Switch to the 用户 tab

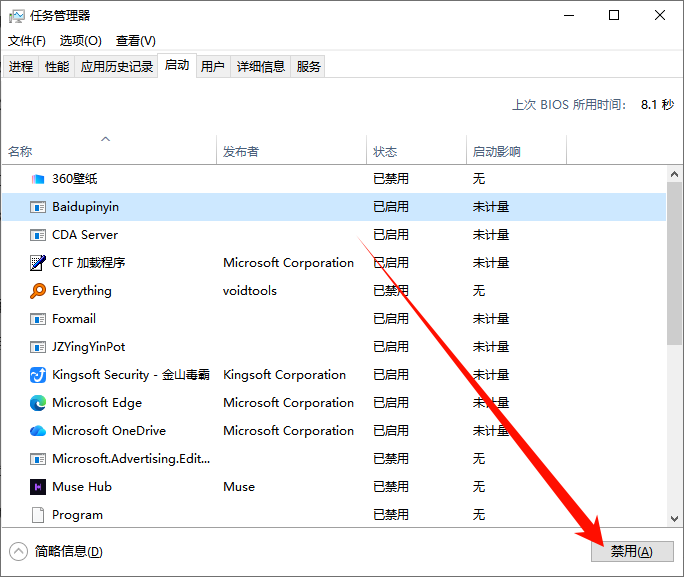click(213, 67)
